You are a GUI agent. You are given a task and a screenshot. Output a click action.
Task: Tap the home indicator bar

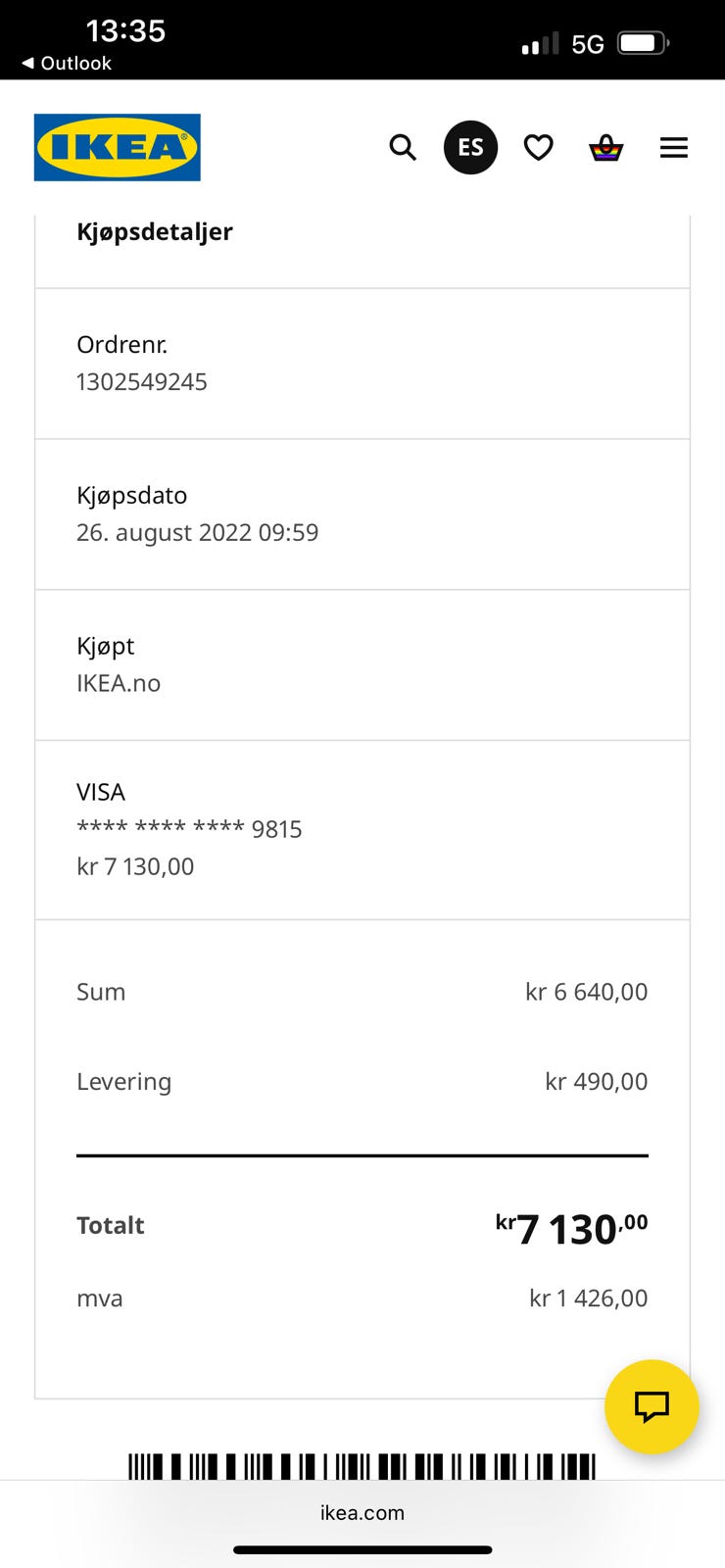[x=362, y=1550]
